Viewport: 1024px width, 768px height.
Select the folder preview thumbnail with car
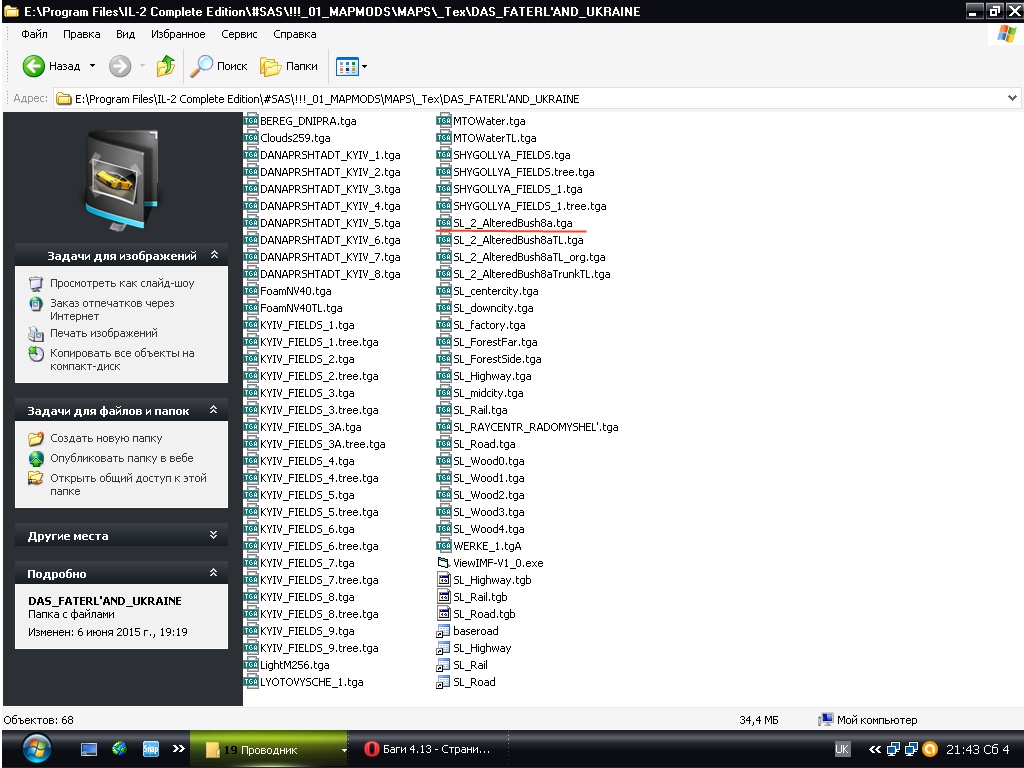pyautogui.click(x=121, y=178)
